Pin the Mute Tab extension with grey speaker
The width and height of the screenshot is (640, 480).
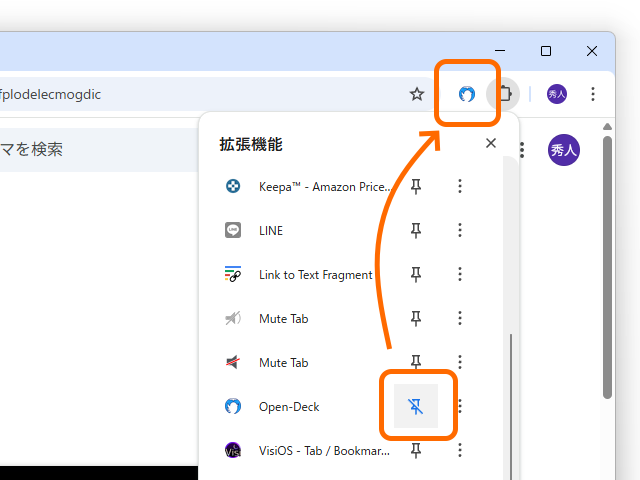pos(416,318)
